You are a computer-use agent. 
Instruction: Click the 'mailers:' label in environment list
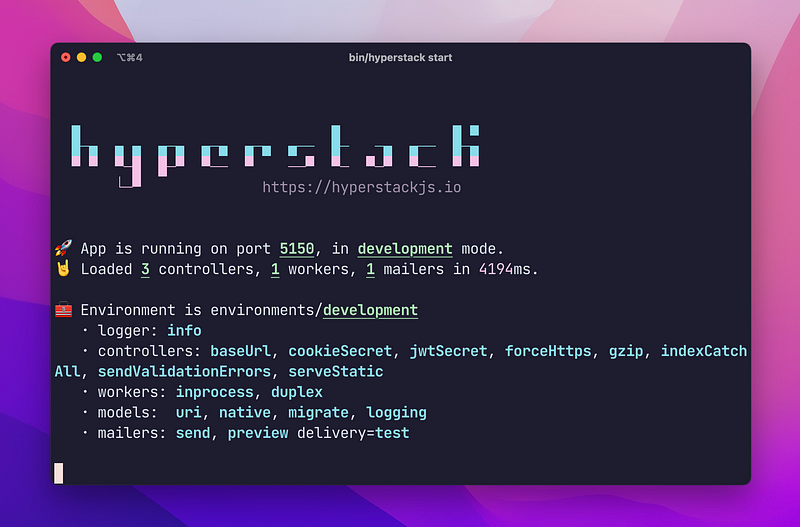coord(132,433)
